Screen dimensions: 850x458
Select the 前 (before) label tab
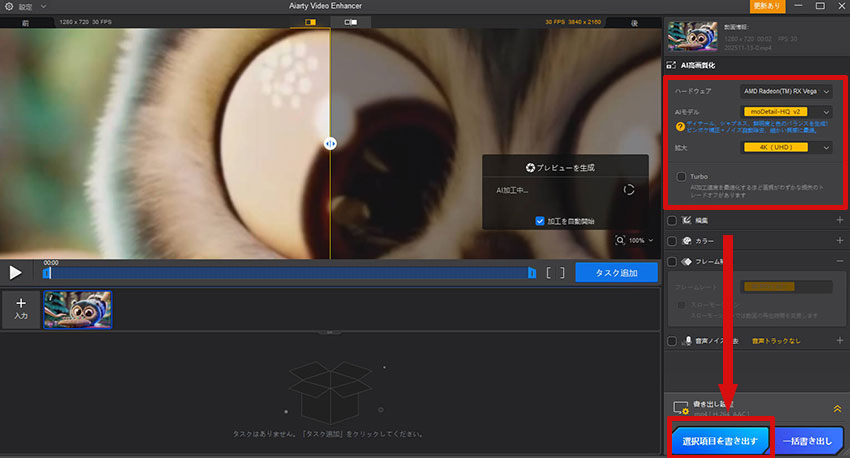pos(25,23)
